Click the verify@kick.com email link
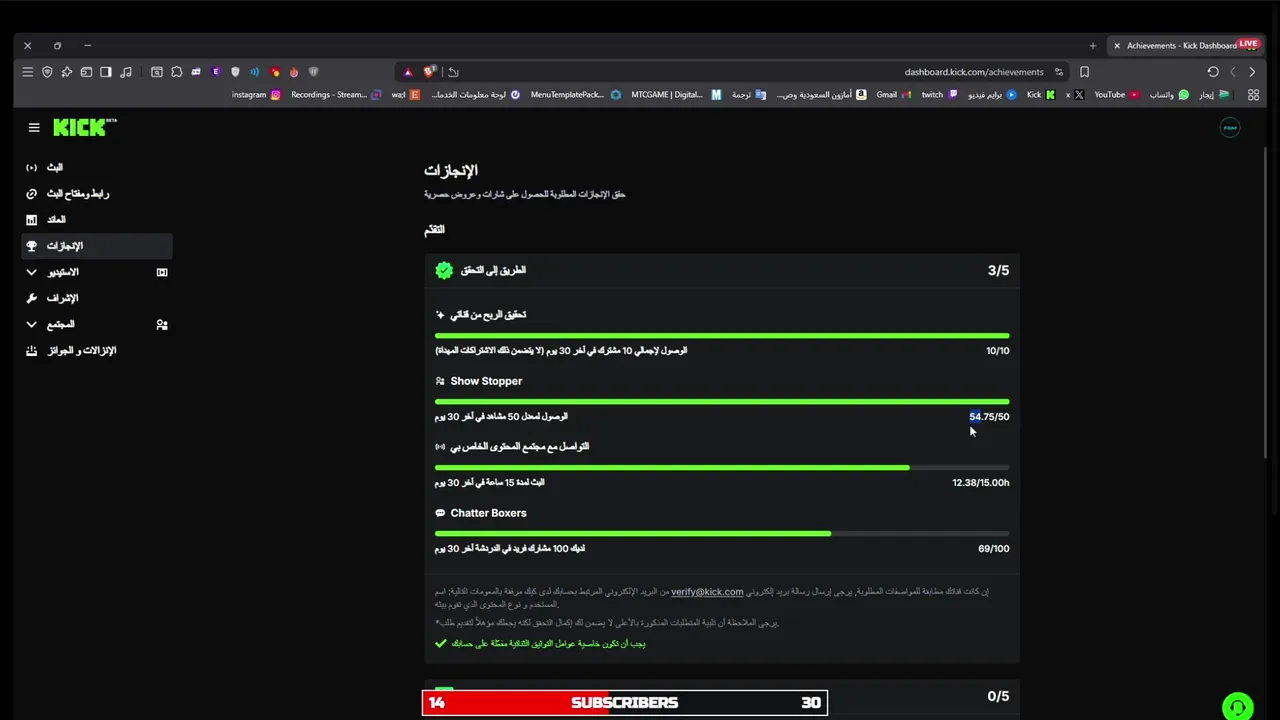Image resolution: width=1280 pixels, height=720 pixels. 707,592
